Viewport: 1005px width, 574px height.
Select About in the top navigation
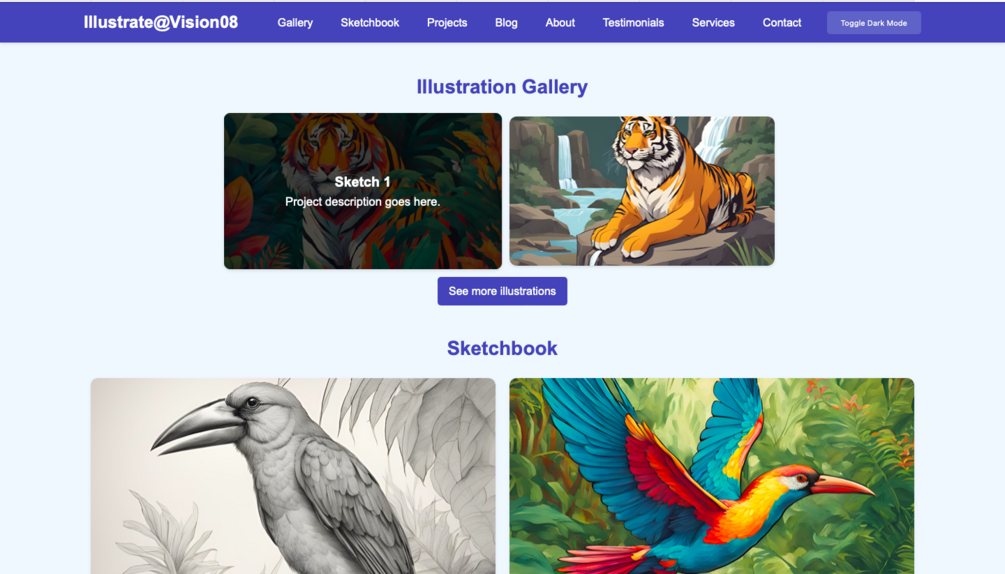(560, 22)
